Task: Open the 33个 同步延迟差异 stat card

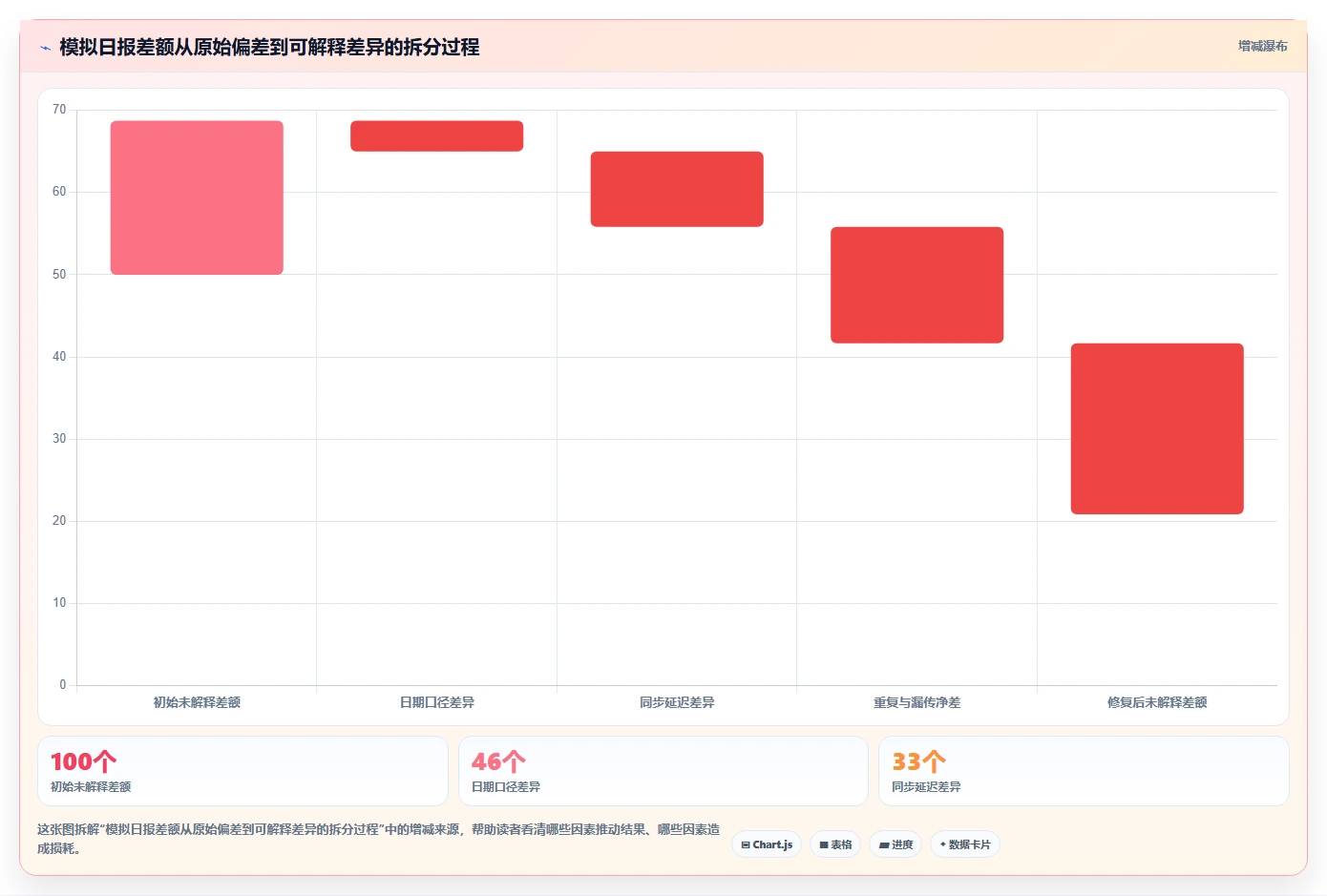Action: coord(1084,771)
